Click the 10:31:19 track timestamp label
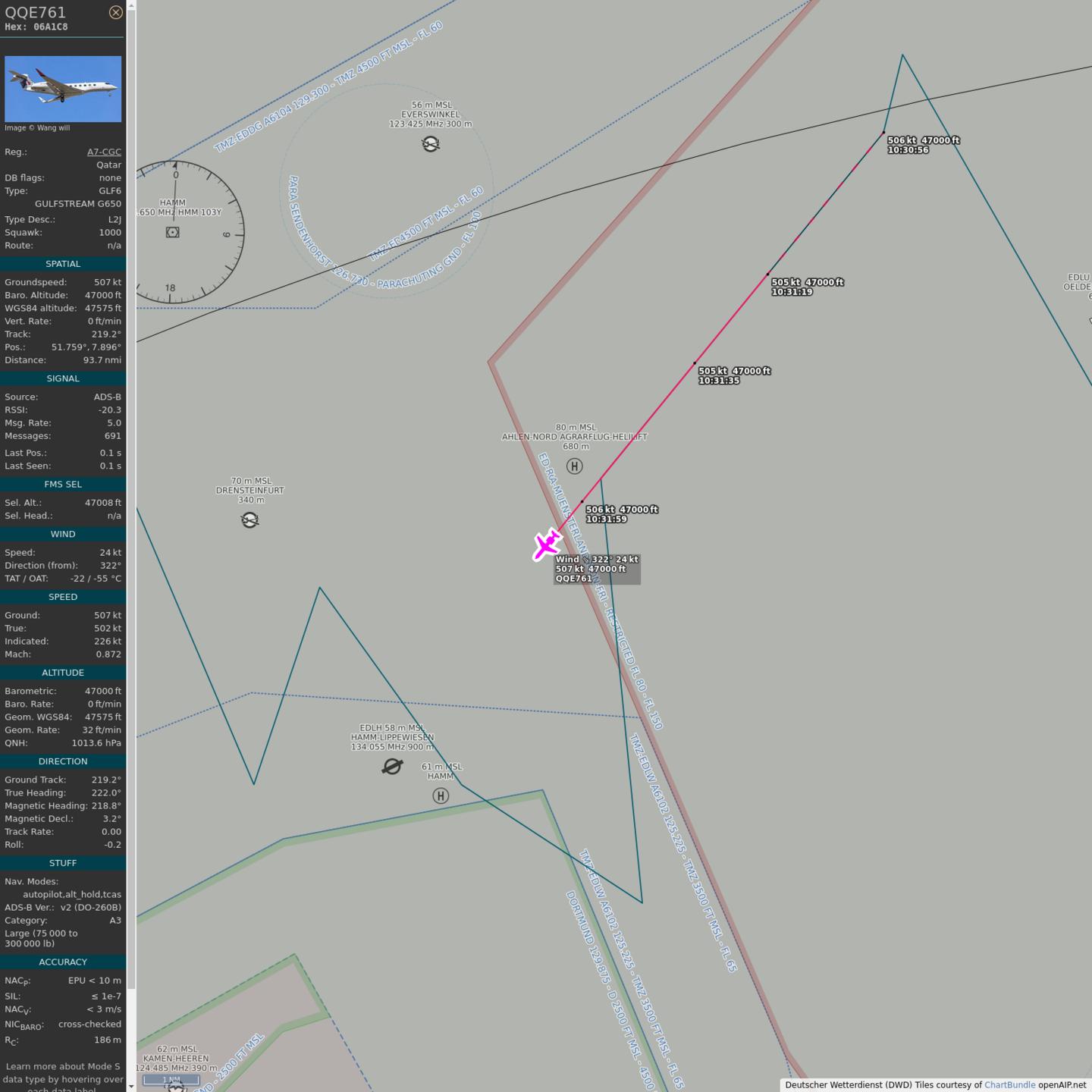The image size is (1092, 1092). [792, 292]
